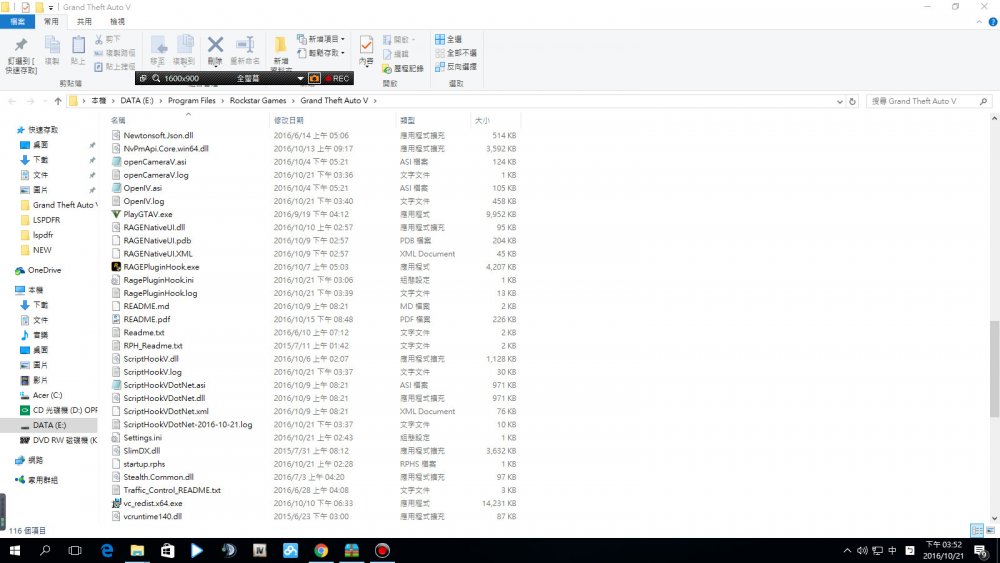Show hidden system tray icons
Screen dimensions: 1000x563
click(847, 550)
